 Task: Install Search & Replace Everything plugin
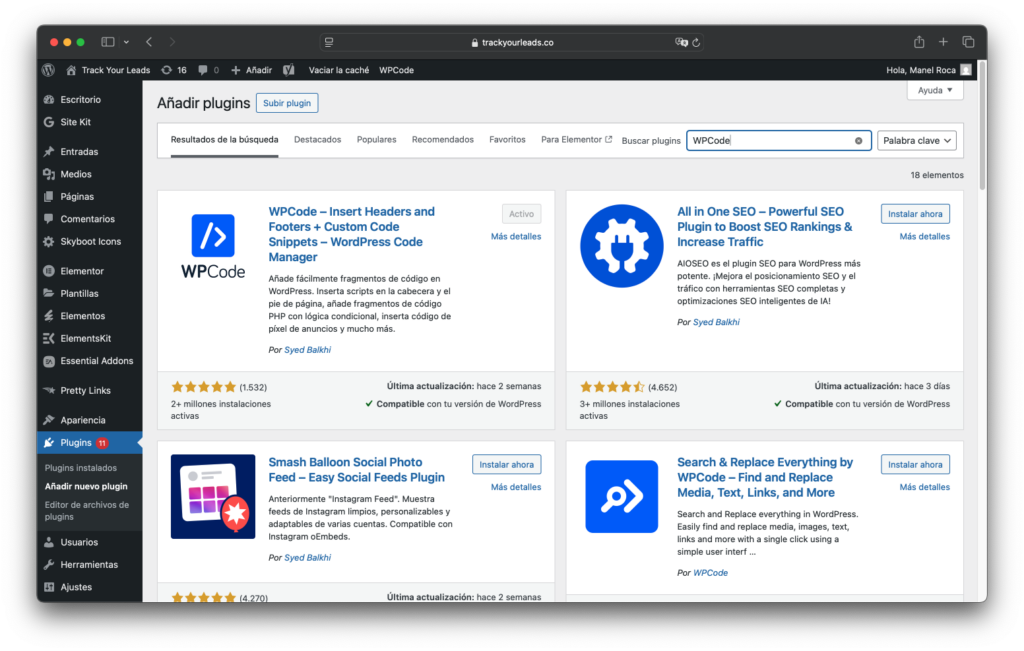(915, 465)
